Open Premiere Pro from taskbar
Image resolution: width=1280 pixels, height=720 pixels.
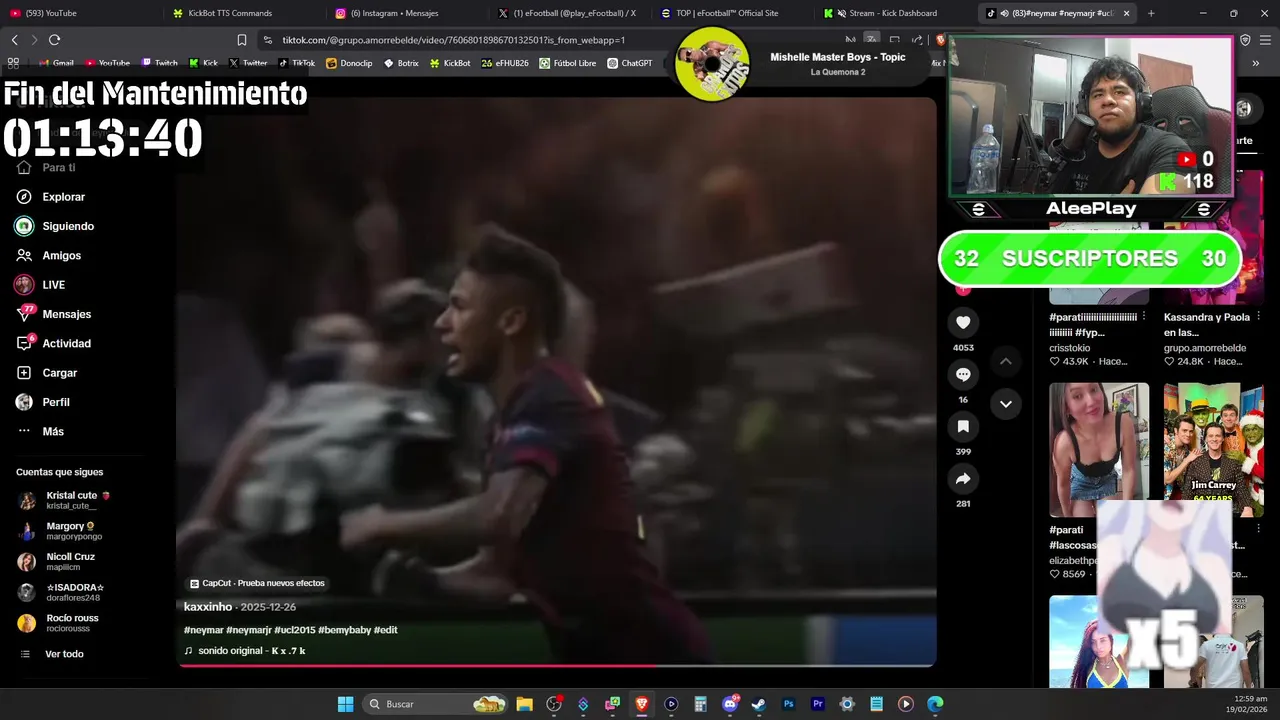coord(818,704)
